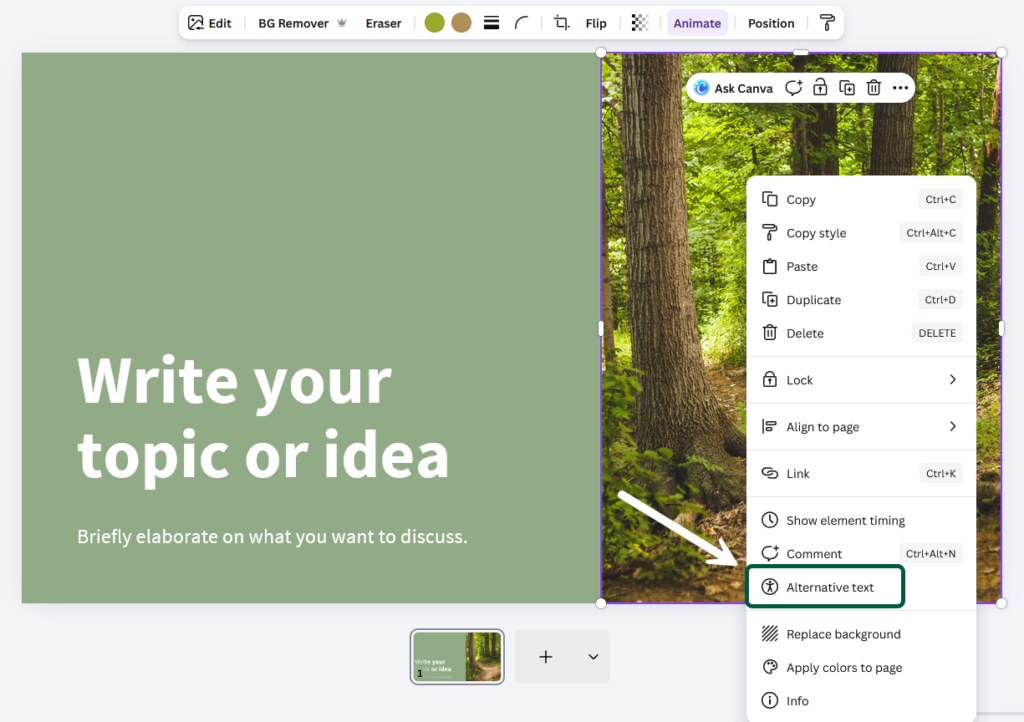The width and height of the screenshot is (1024, 722).
Task: Select the tan brown color swatch
Action: (x=461, y=23)
